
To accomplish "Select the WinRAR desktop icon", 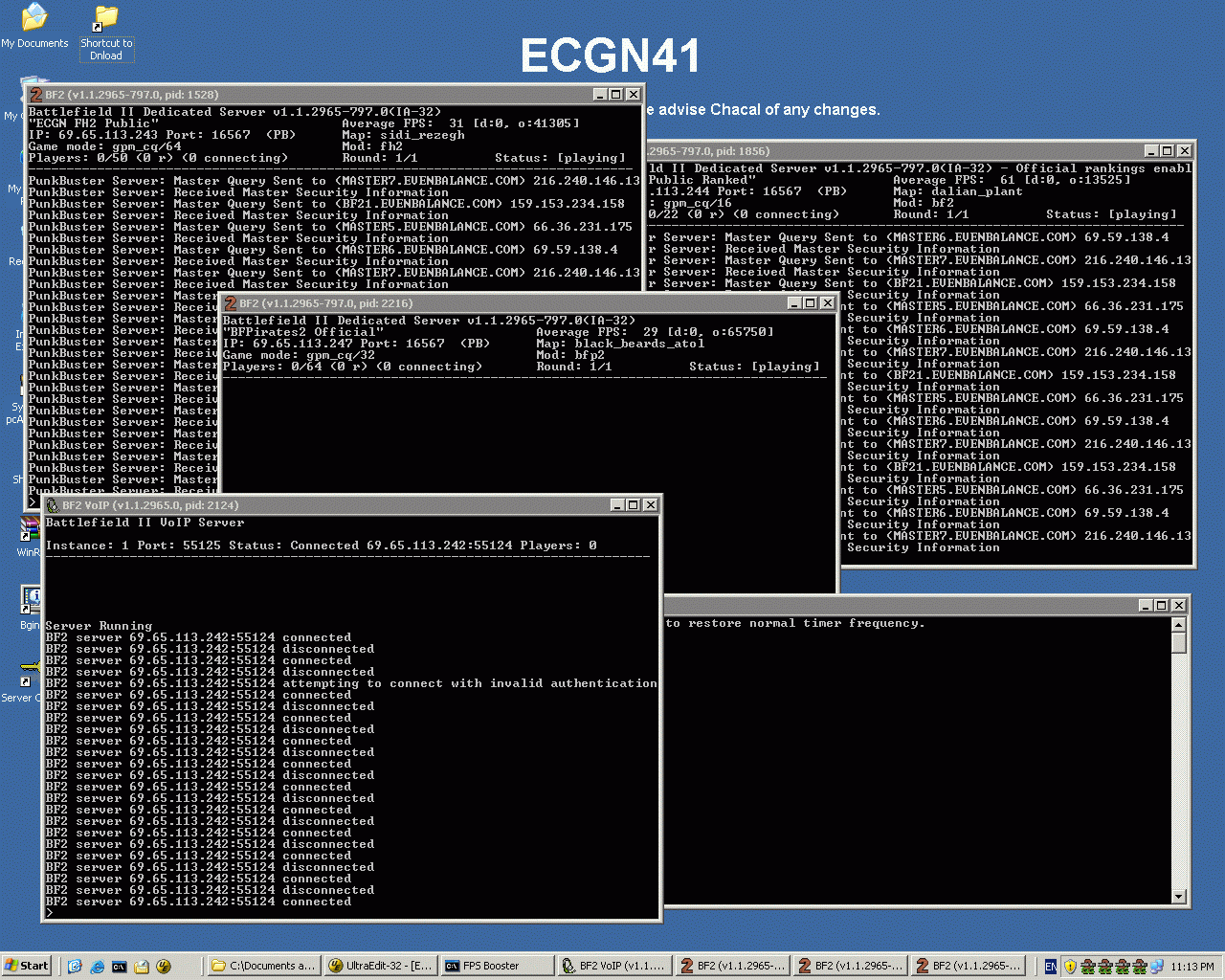I will point(29,537).
